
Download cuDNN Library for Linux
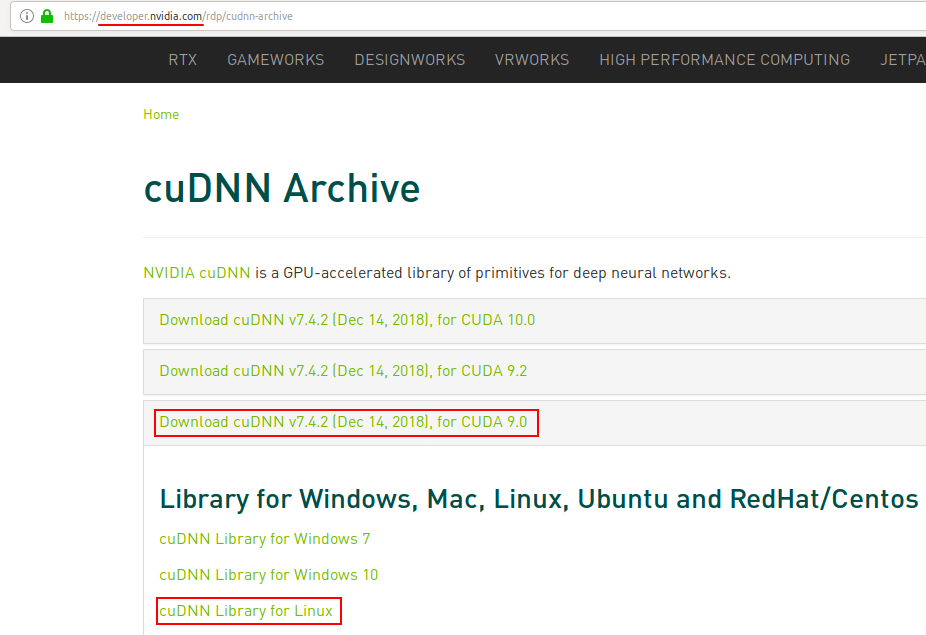tap(246, 611)
